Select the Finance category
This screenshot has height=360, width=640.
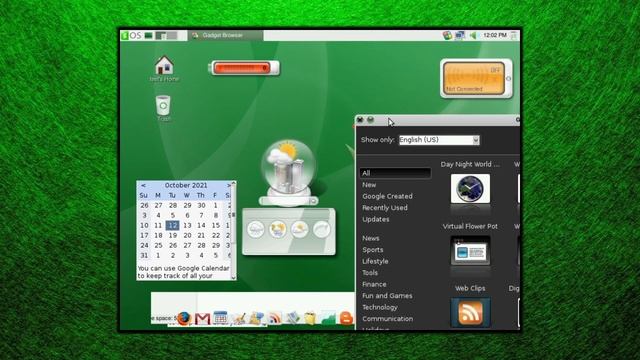[x=374, y=284]
